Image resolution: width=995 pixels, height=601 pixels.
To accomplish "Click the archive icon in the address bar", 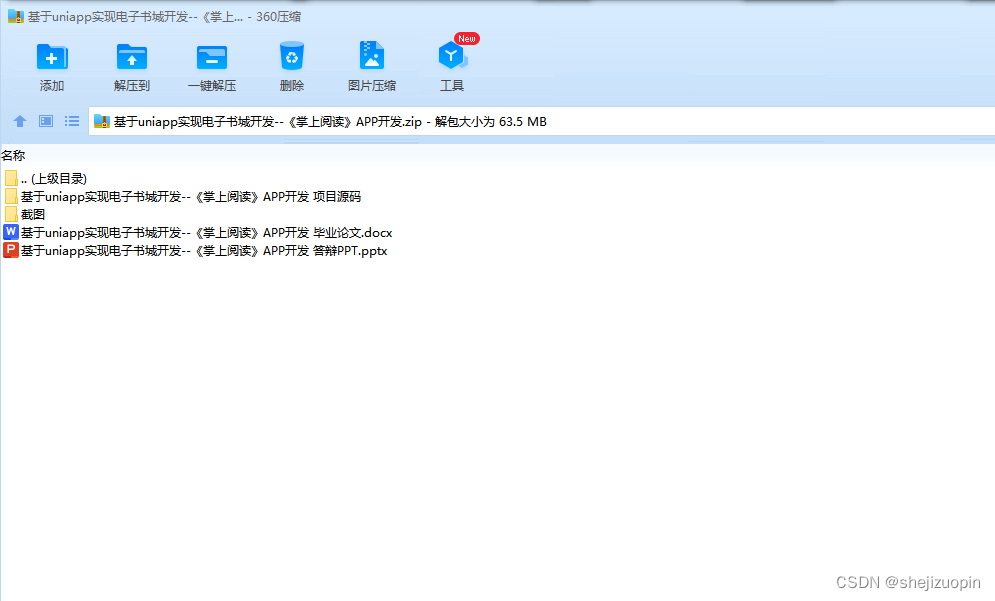I will (x=102, y=121).
